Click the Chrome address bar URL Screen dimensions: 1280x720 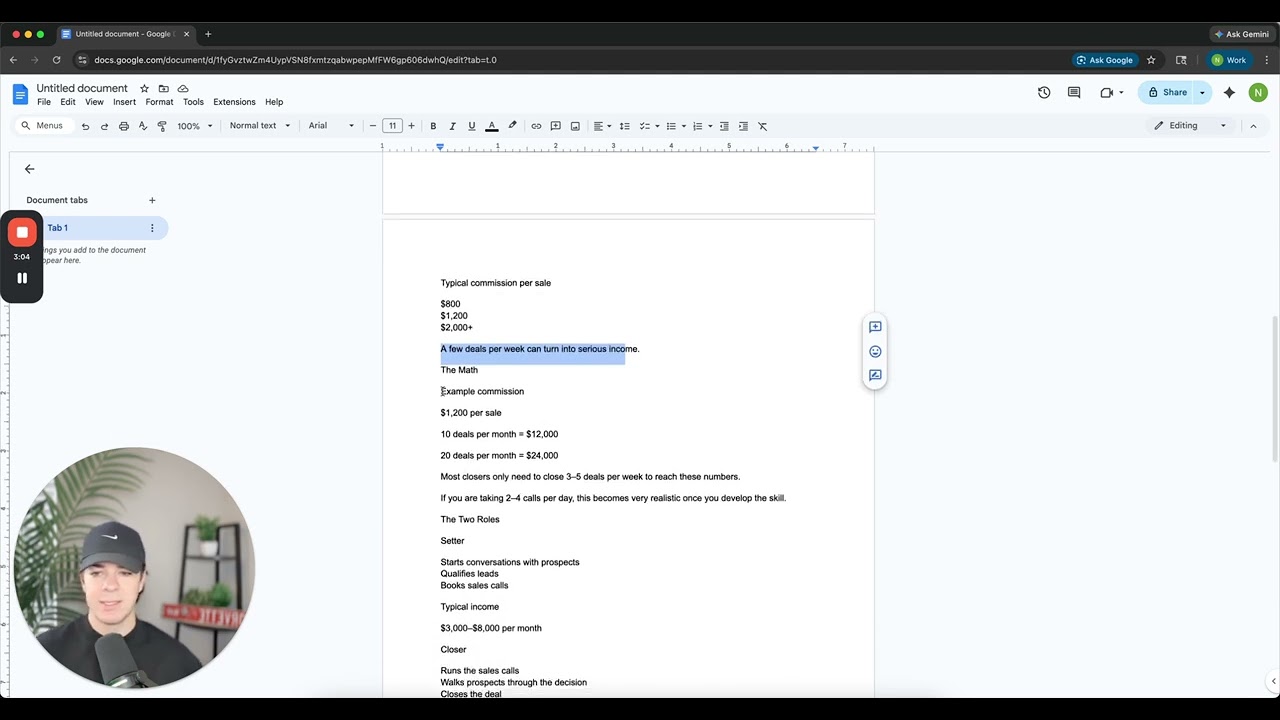point(296,60)
